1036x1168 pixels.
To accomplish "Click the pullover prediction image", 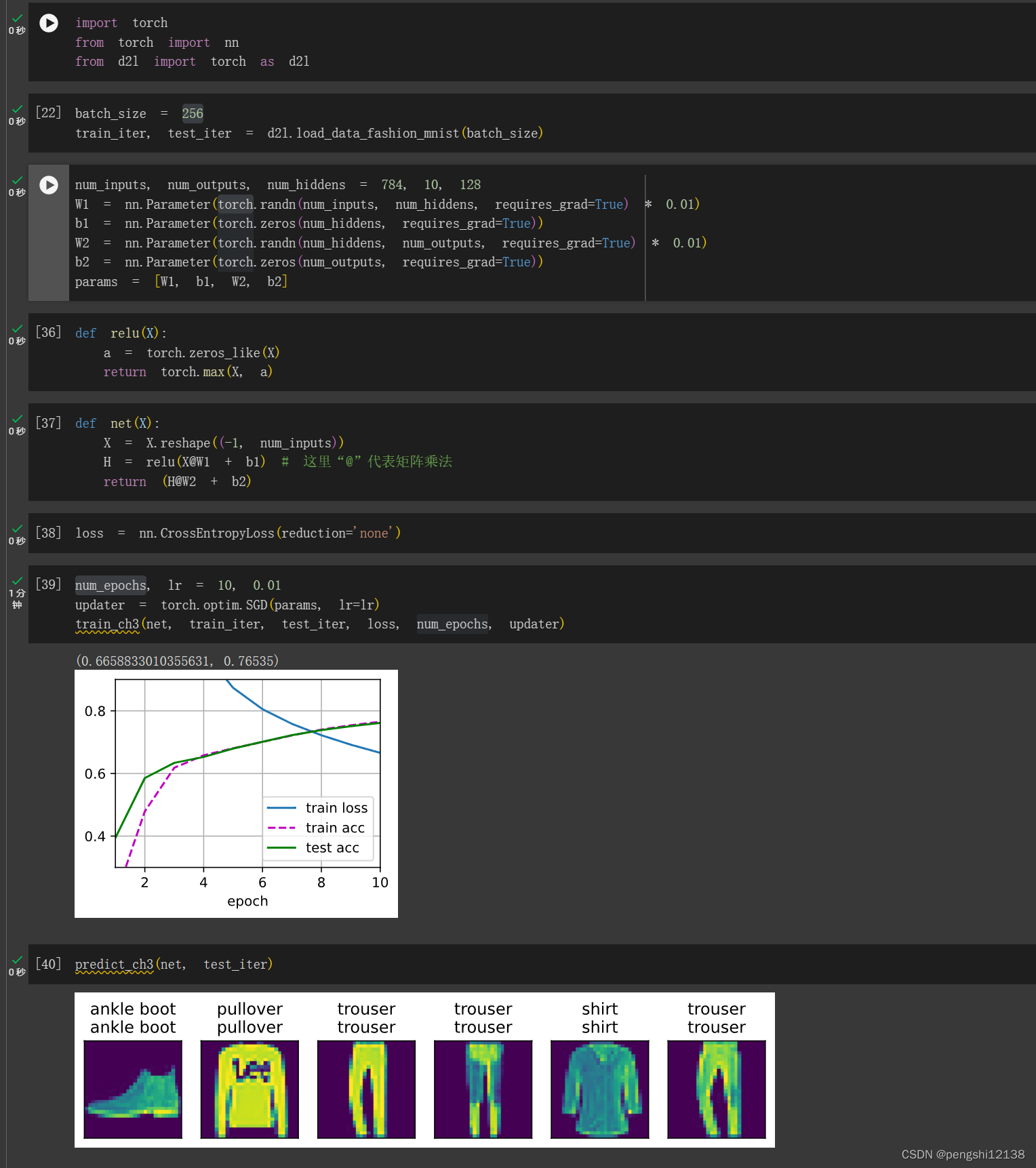I will [x=250, y=1089].
